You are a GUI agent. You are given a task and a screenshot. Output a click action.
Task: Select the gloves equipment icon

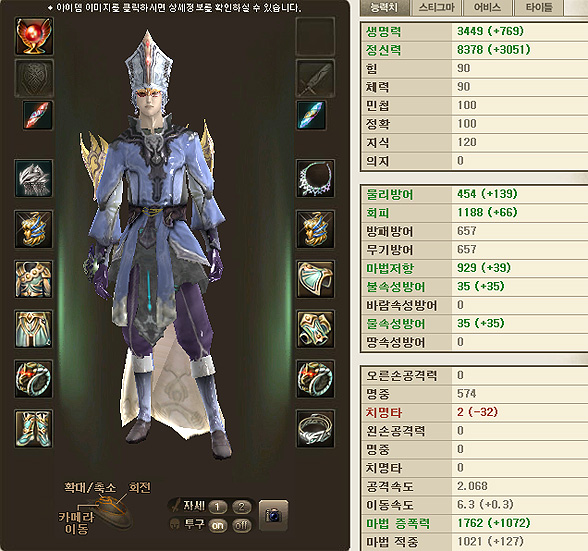pos(315,329)
